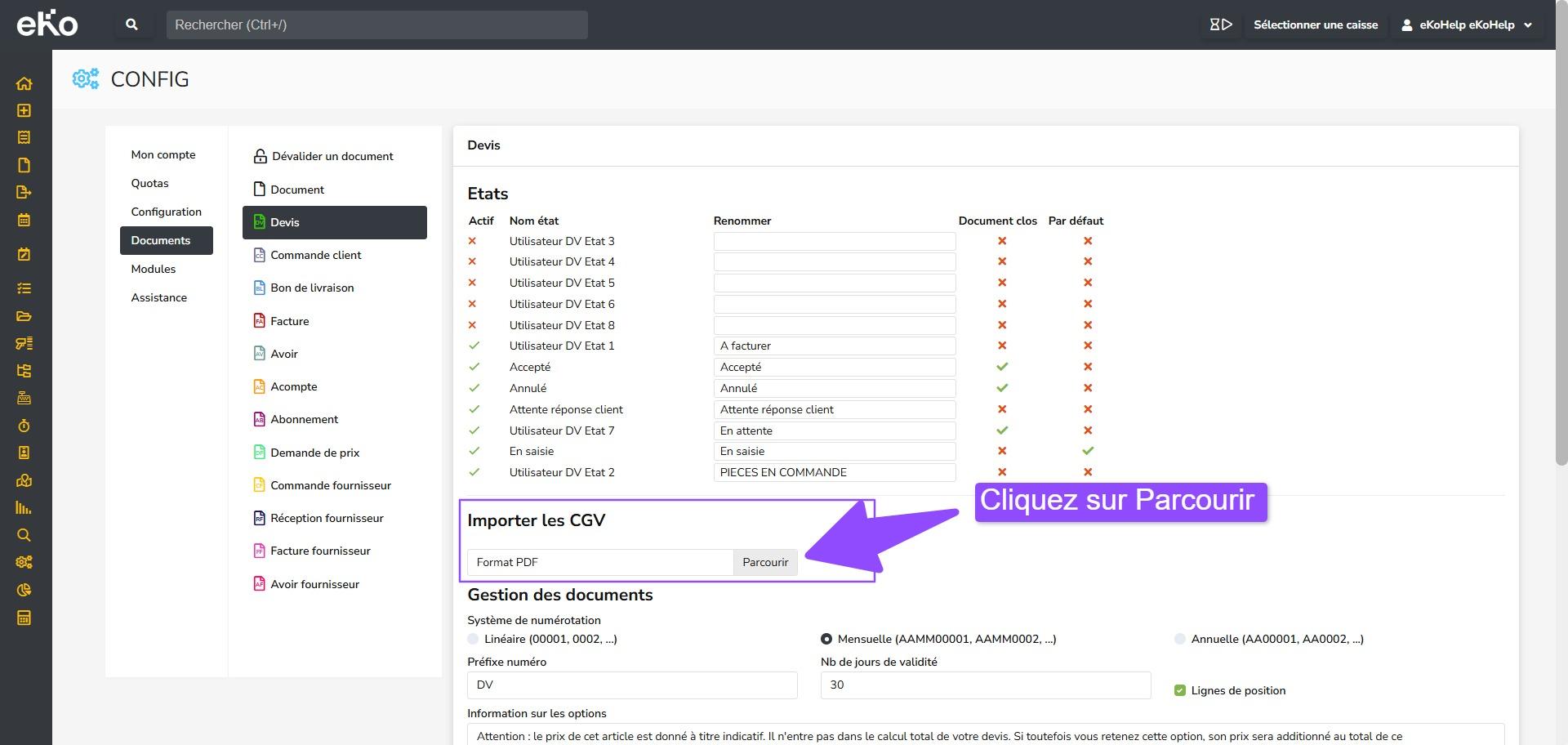Click the calculator icon in left sidebar

24,618
